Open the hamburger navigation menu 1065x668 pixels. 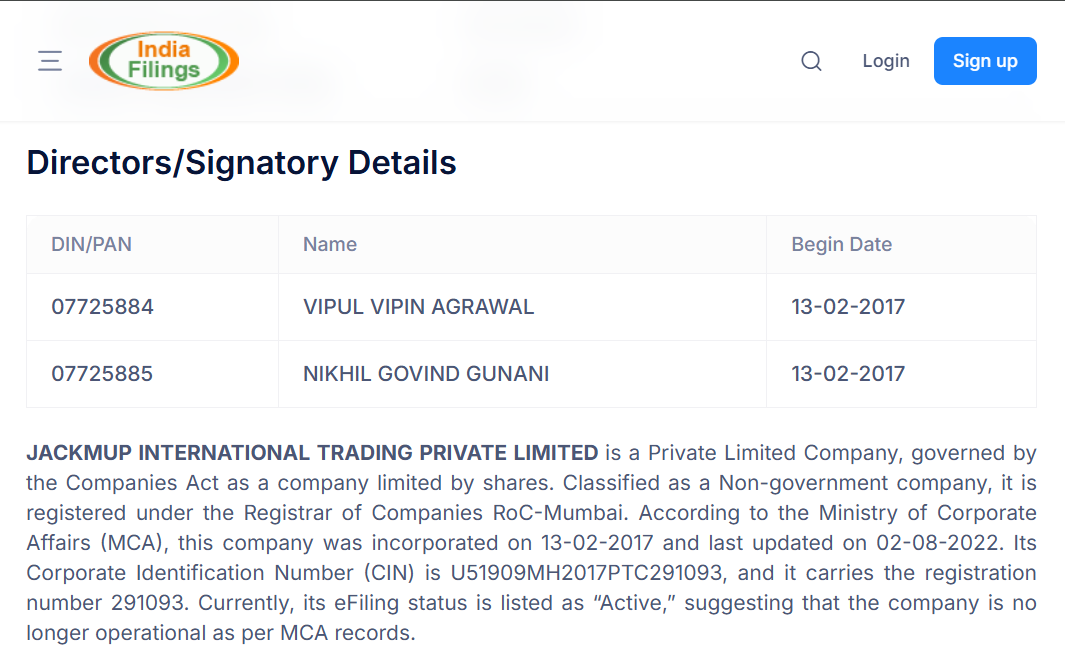[50, 61]
